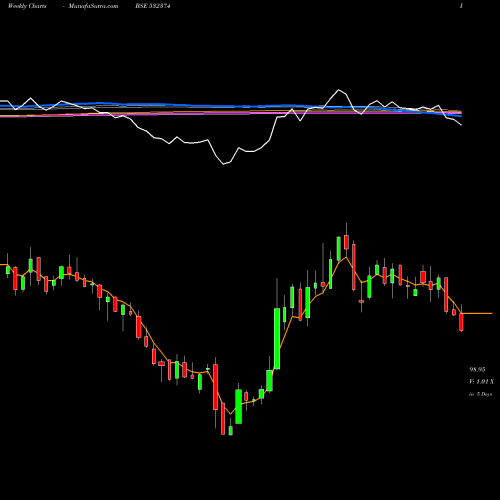This screenshot has height=500, width=500.
Task: Click the 'BSE 532374' symbol label
Action: (153, 6)
